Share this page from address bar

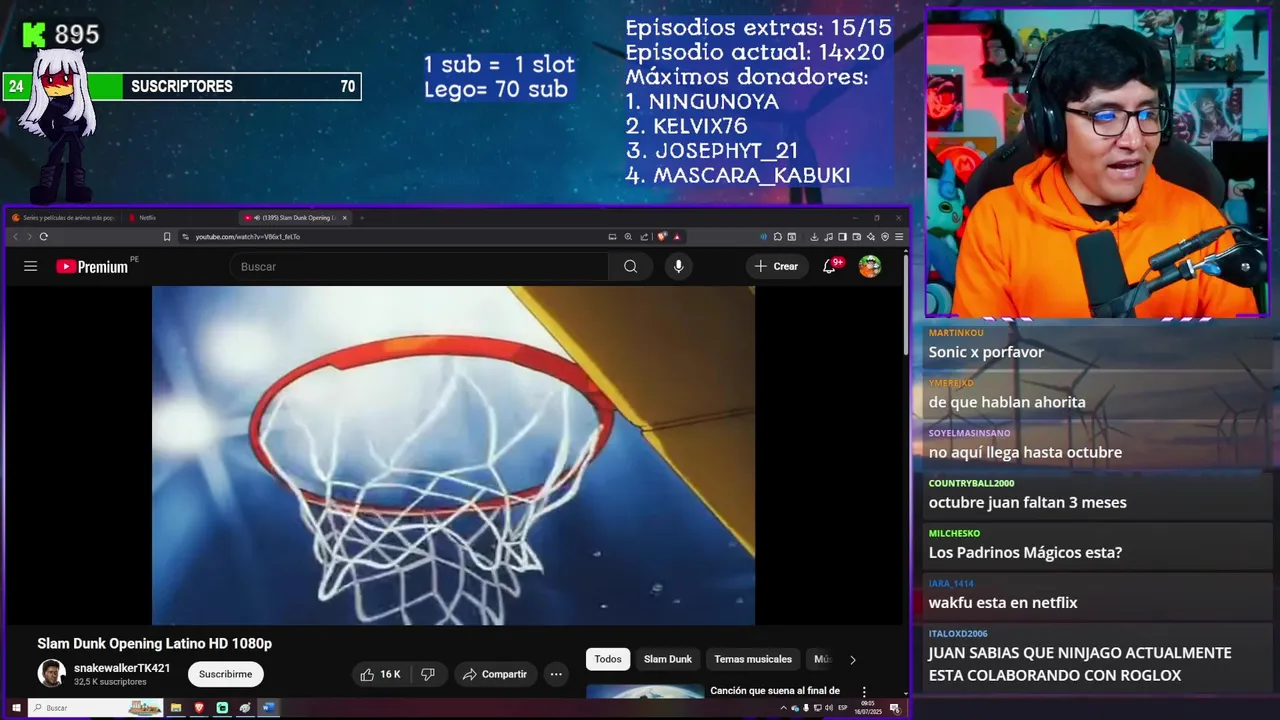[644, 237]
